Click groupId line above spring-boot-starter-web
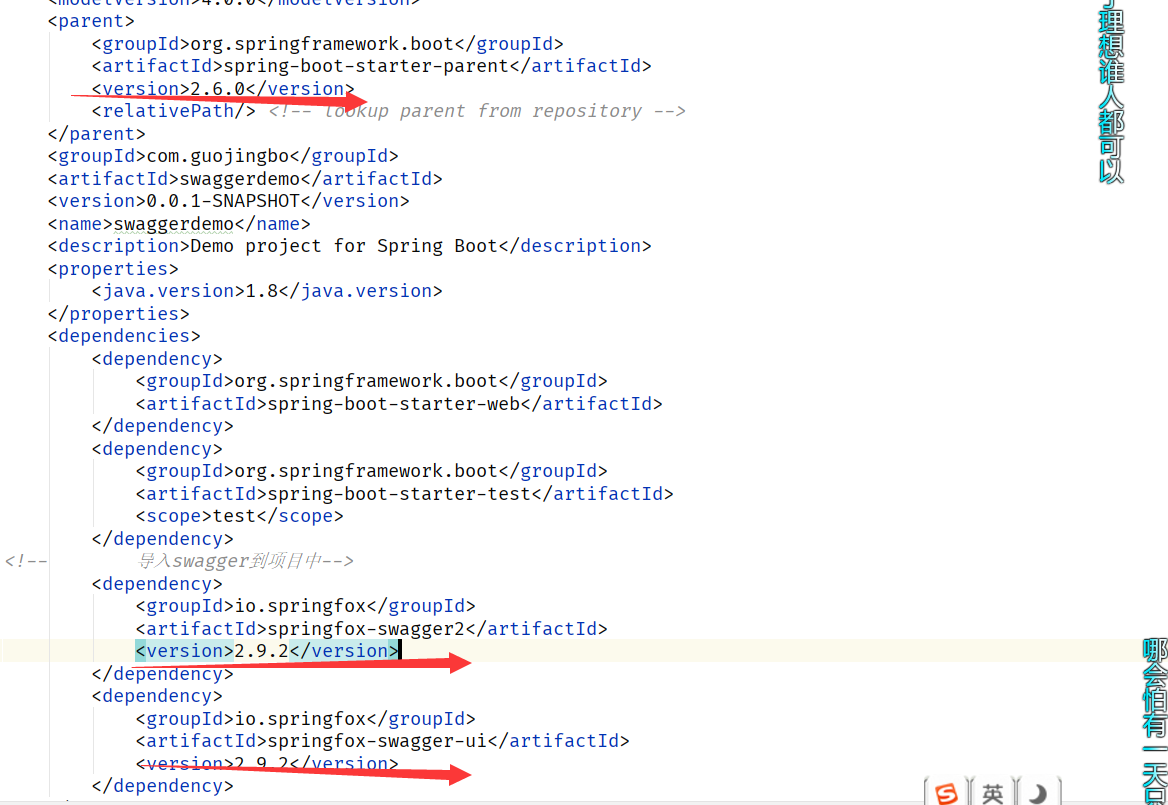 (x=371, y=381)
